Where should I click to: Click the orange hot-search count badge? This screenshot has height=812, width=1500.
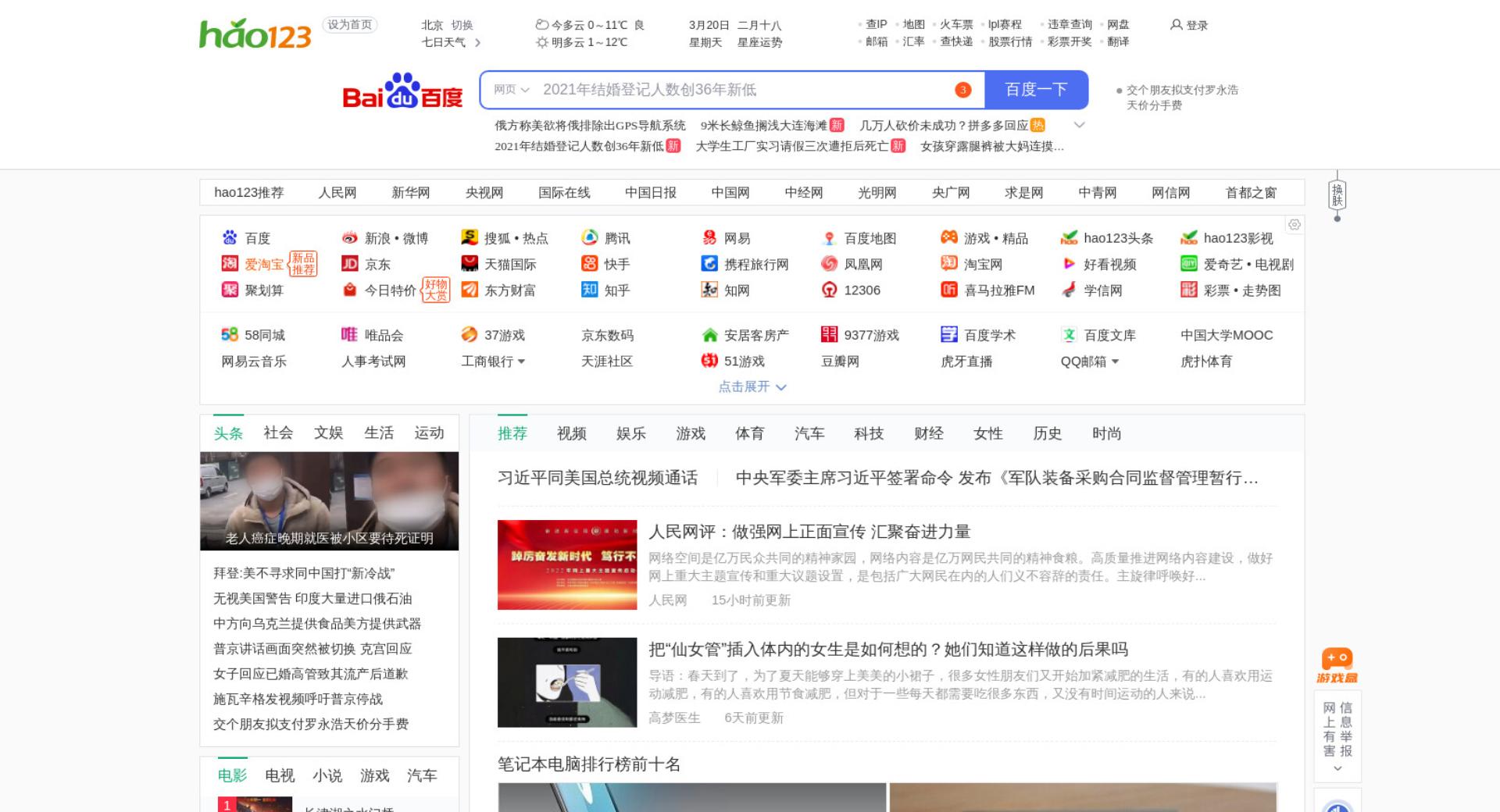(963, 90)
